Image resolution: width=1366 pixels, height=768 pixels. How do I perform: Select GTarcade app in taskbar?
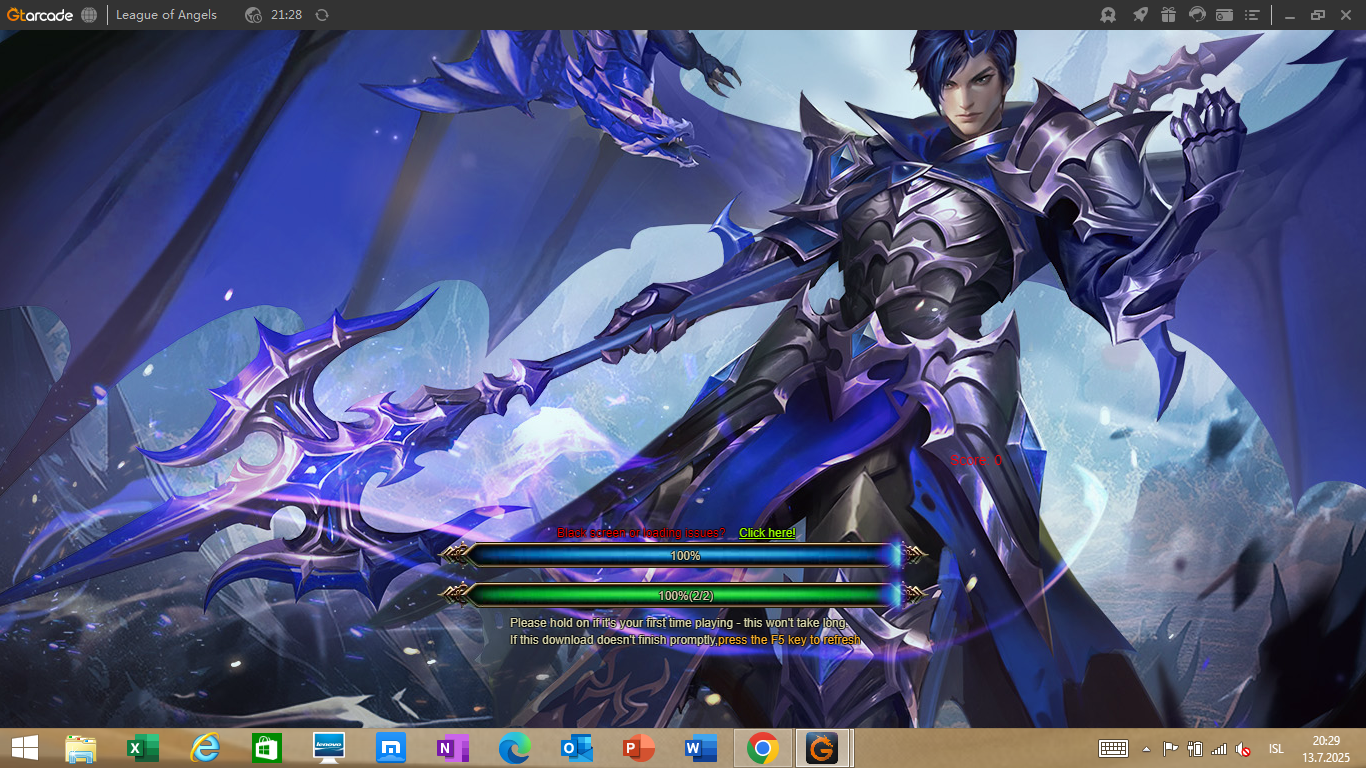point(823,748)
